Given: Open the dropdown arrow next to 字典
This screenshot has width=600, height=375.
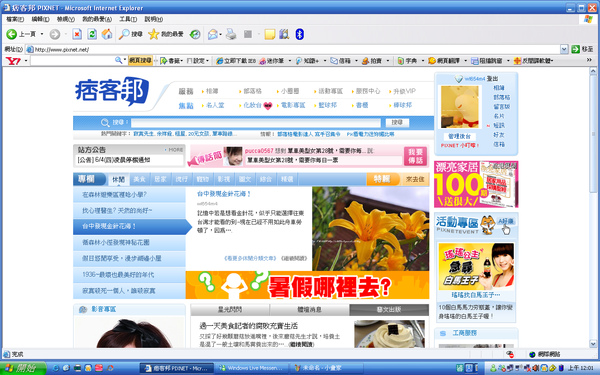Looking at the screenshot, I should point(422,61).
